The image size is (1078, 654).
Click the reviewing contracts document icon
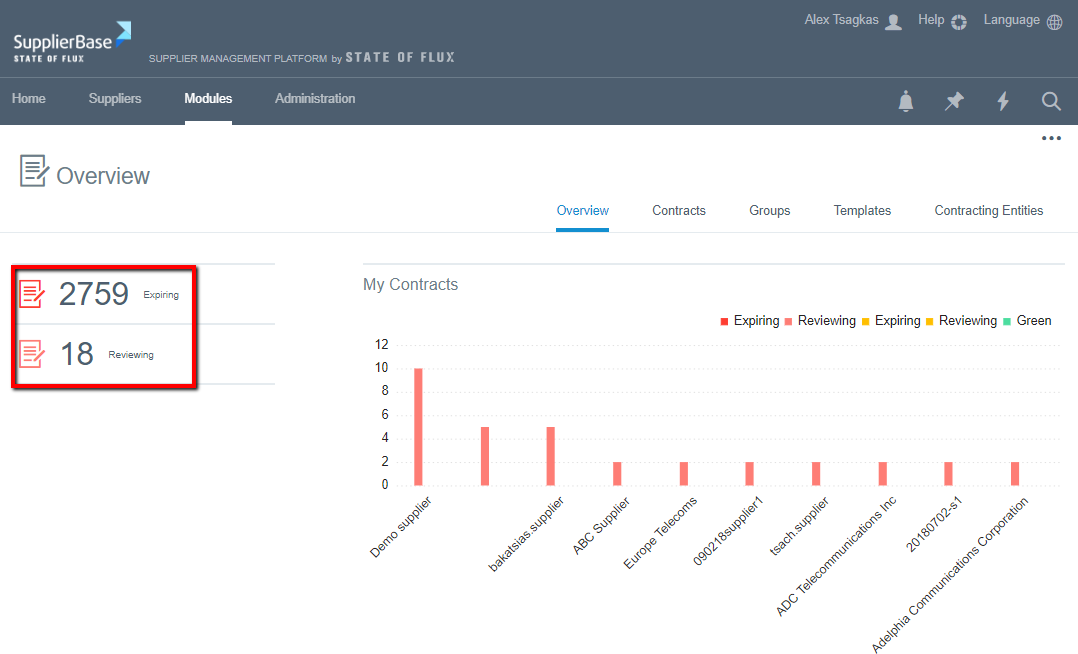point(33,354)
